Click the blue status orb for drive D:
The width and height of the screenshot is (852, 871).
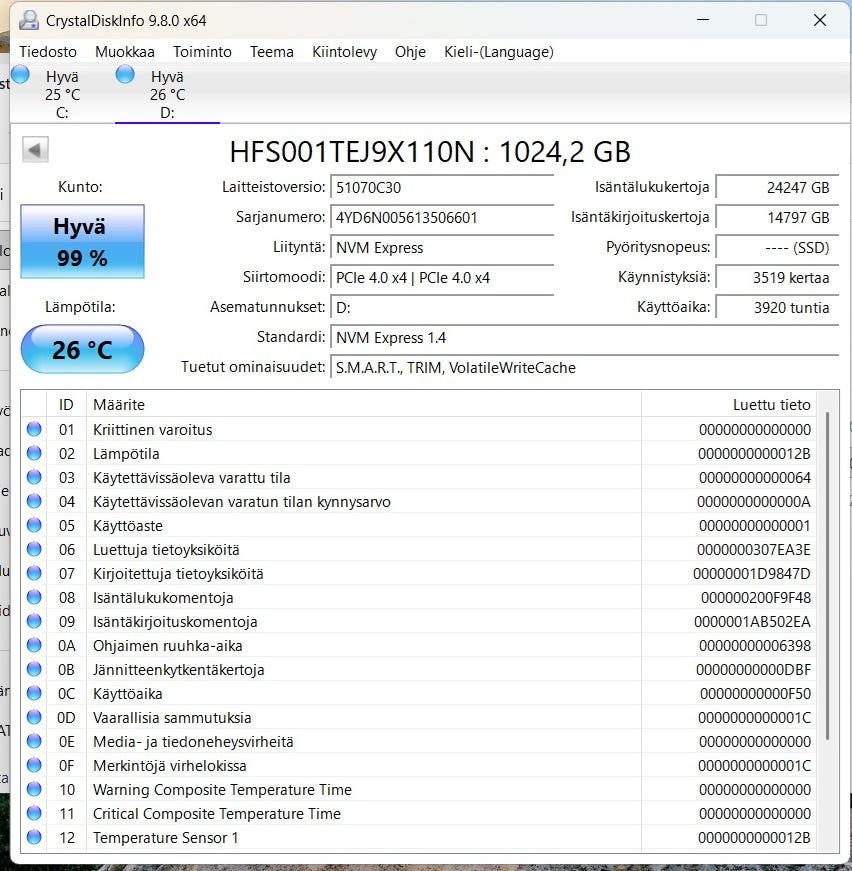[125, 74]
